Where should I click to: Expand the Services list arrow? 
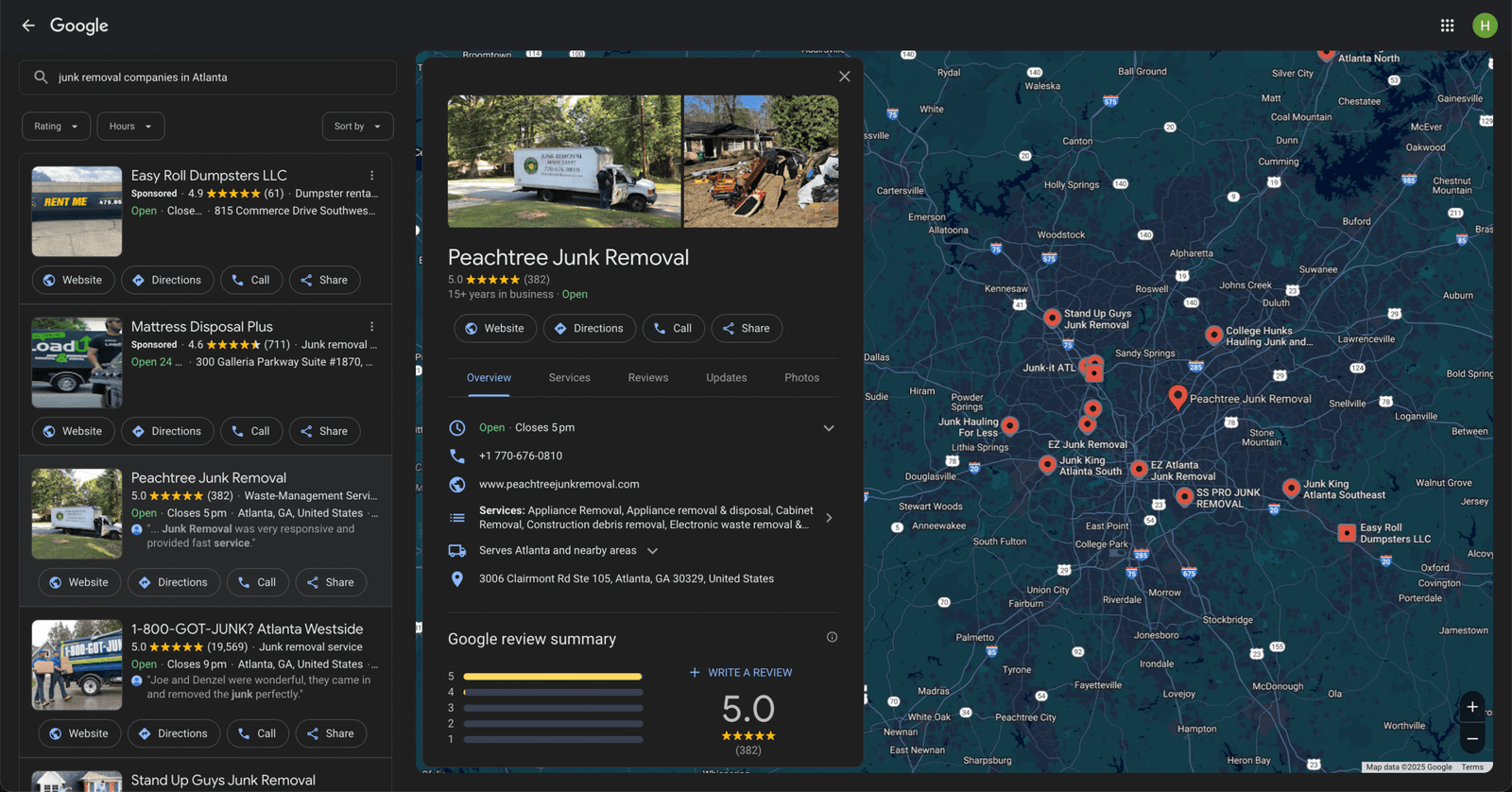coord(829,518)
